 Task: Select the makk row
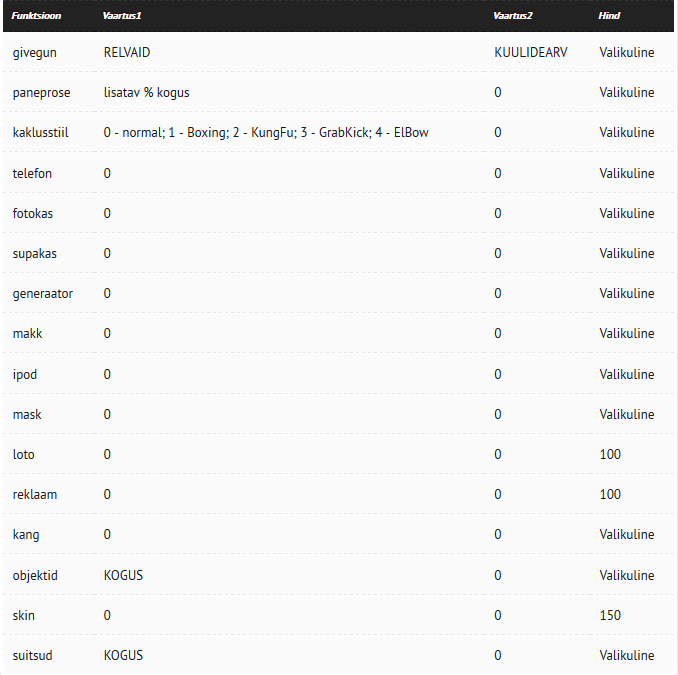[338, 333]
